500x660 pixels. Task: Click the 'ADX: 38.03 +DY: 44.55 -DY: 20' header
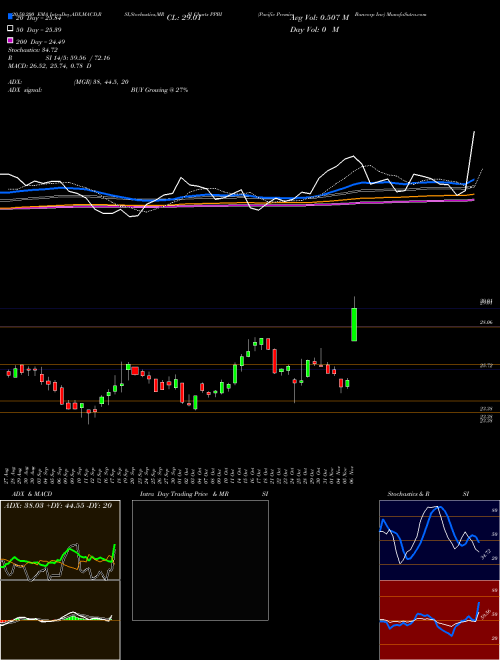pyautogui.click(x=58, y=506)
